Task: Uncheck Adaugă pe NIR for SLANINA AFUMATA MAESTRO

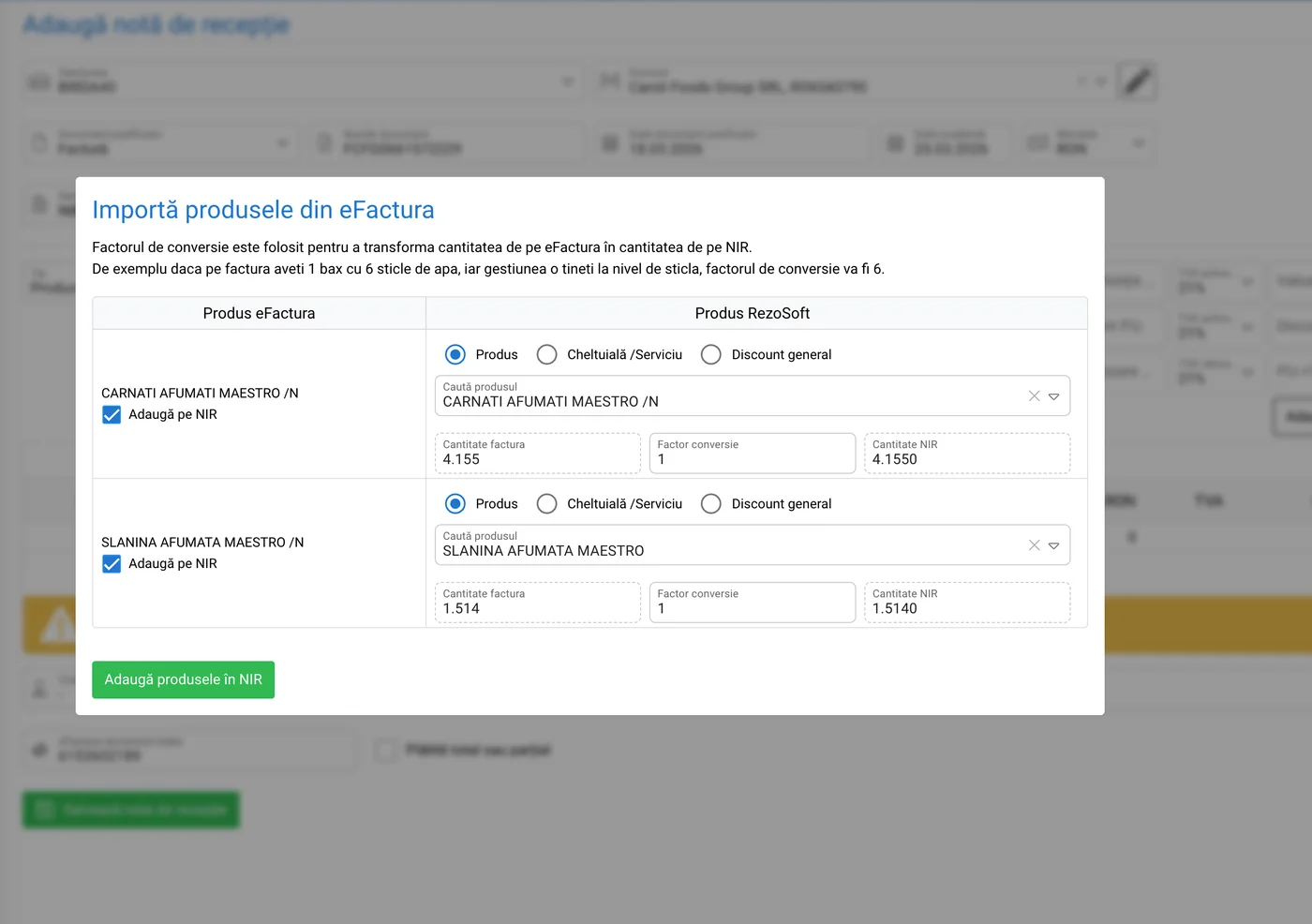Action: tap(112, 563)
